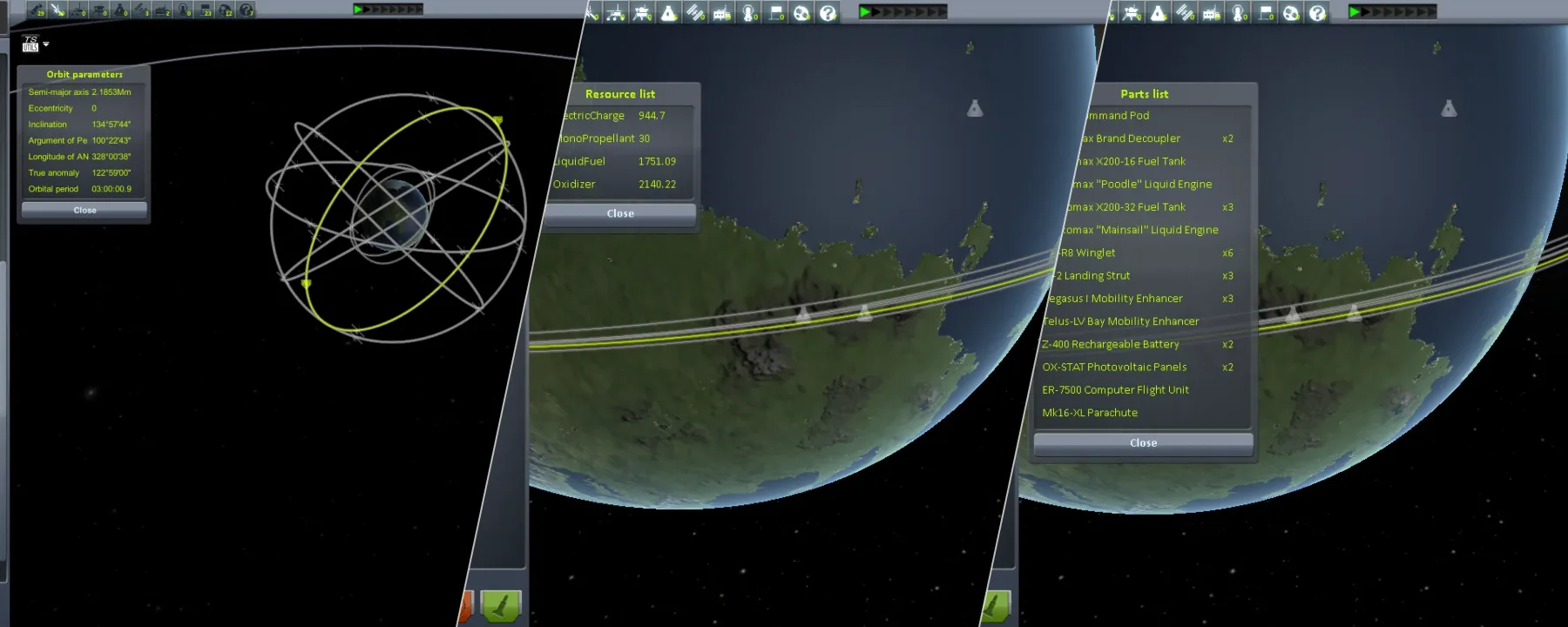Viewport: 1568px width, 627px height.
Task: Click the EVA kerbal icon in the Resource list view
Action: click(x=748, y=13)
